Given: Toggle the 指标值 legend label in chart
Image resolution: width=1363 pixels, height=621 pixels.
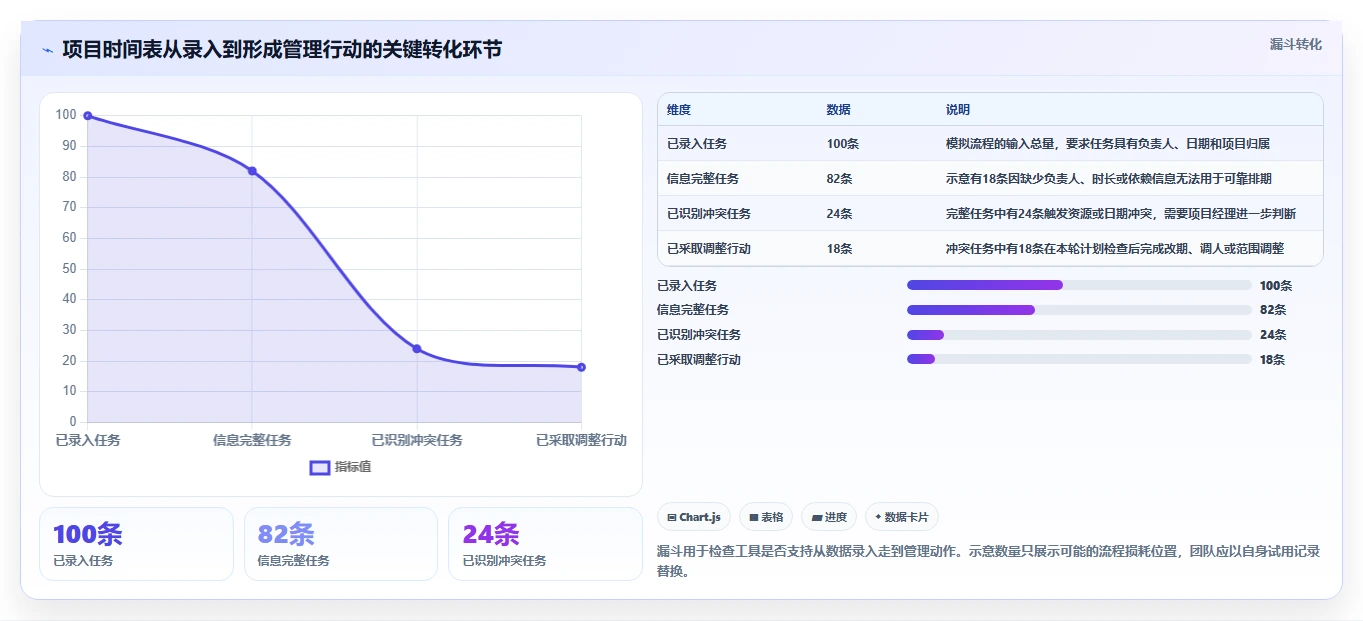Looking at the screenshot, I should click(x=353, y=467).
